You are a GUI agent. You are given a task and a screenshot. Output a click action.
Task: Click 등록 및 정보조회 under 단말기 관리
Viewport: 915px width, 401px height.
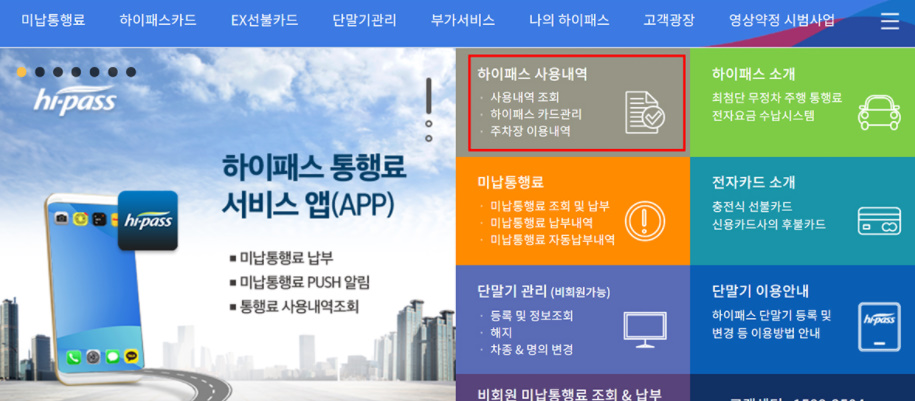(x=531, y=316)
